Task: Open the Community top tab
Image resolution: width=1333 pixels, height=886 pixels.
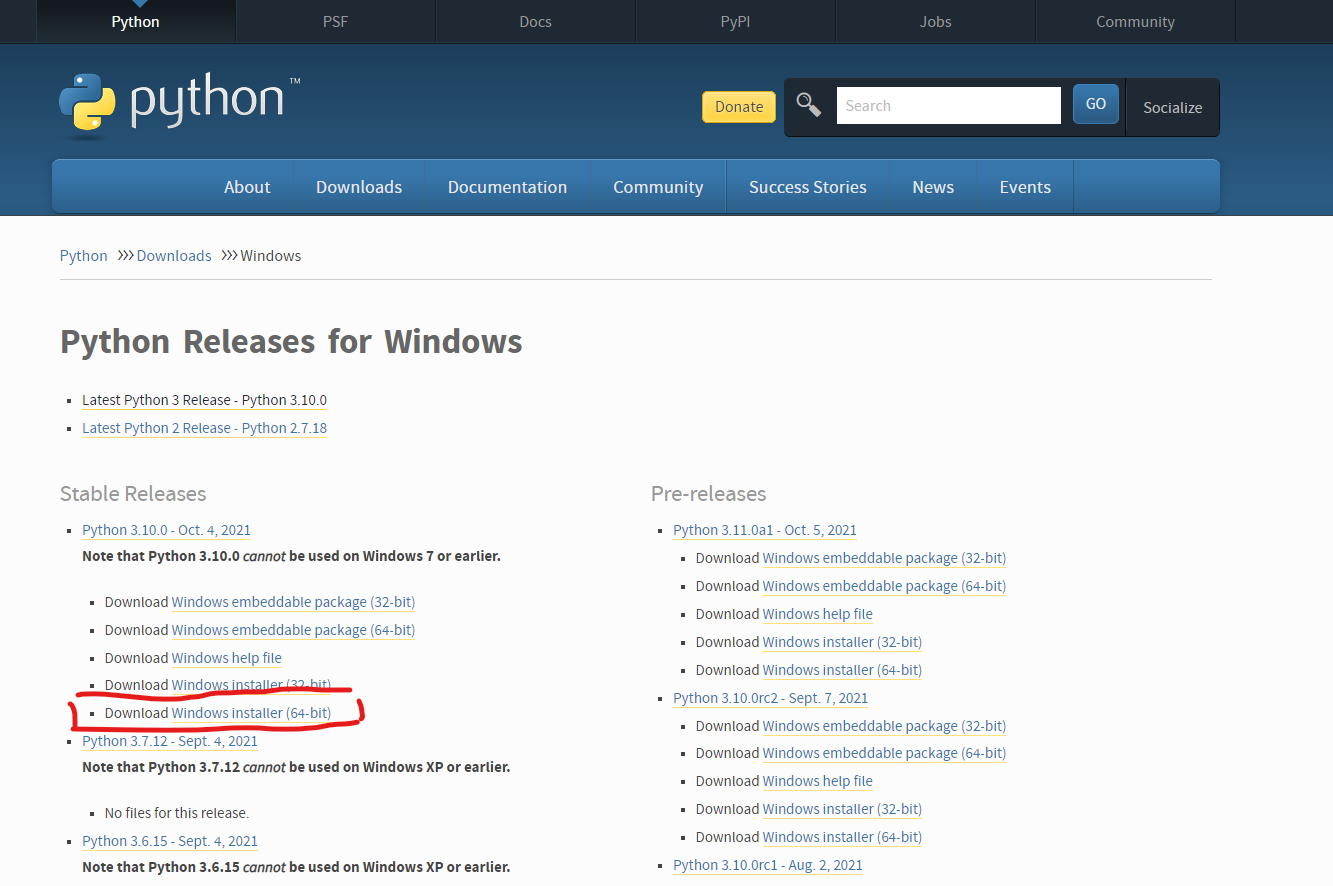Action: click(x=1136, y=21)
